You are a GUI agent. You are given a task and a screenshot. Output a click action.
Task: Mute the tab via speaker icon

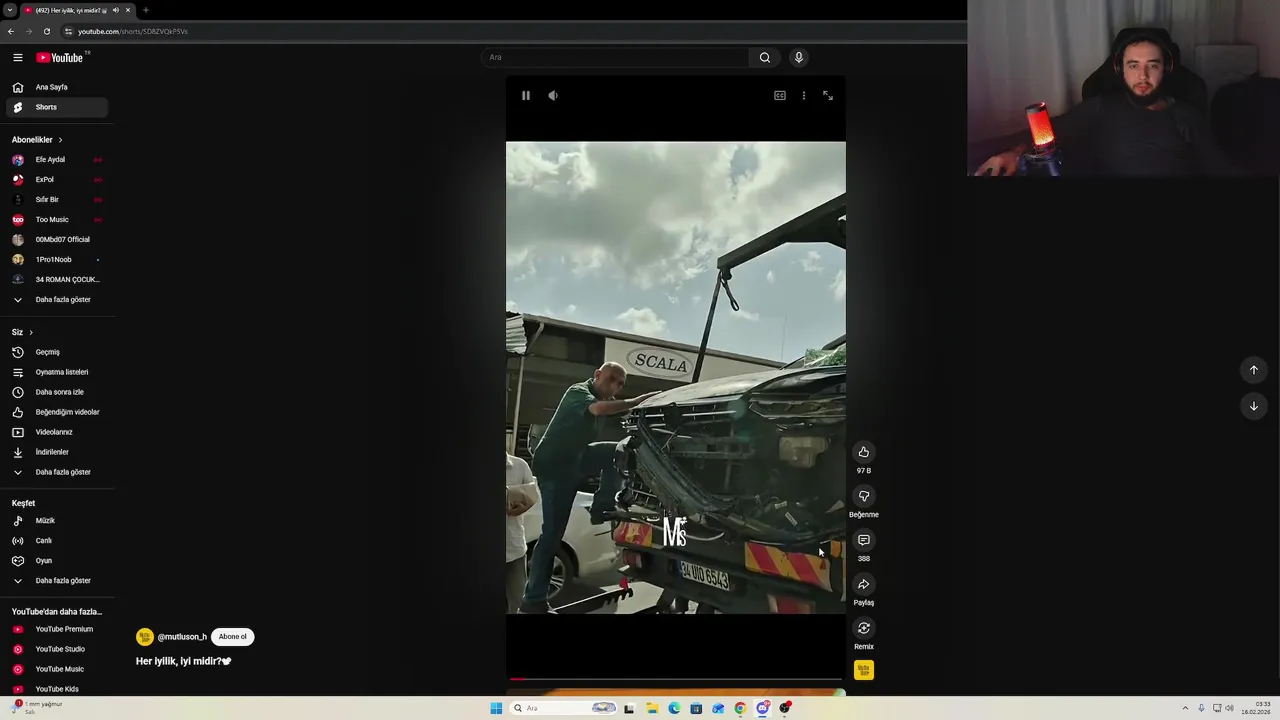(116, 10)
